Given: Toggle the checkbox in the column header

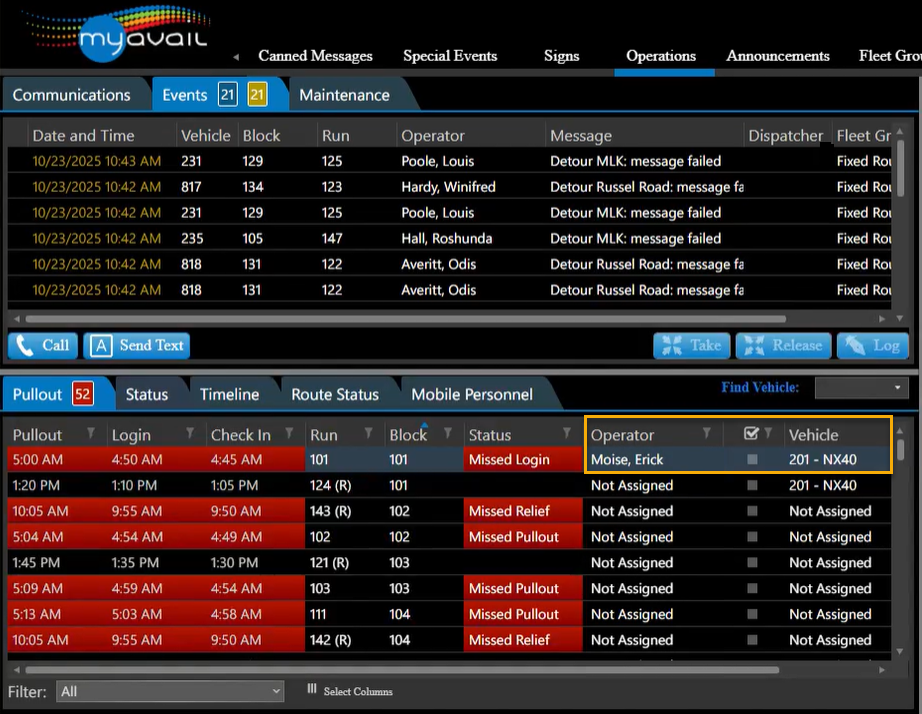Looking at the screenshot, I should pos(752,434).
